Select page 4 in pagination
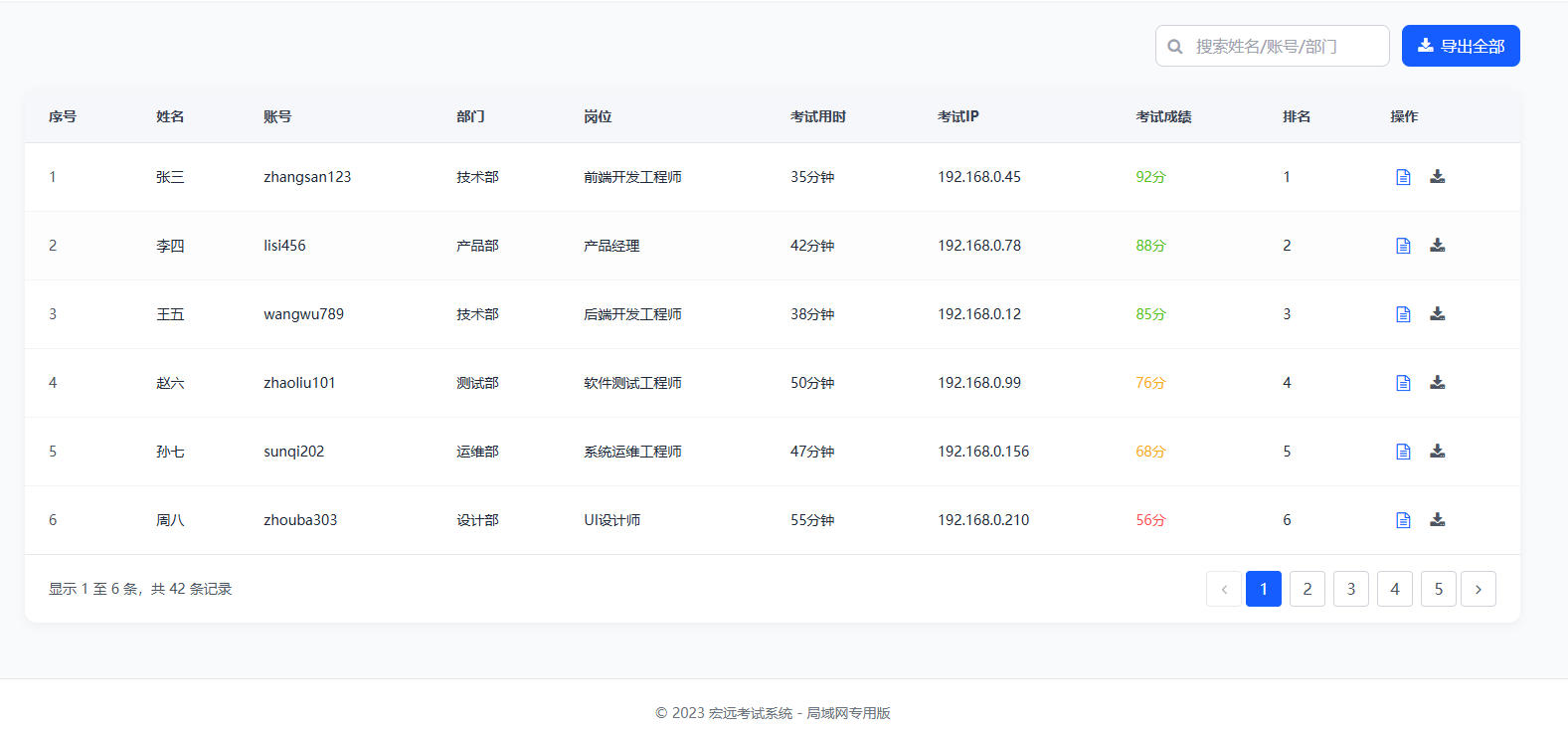The image size is (1568, 734). [1394, 589]
